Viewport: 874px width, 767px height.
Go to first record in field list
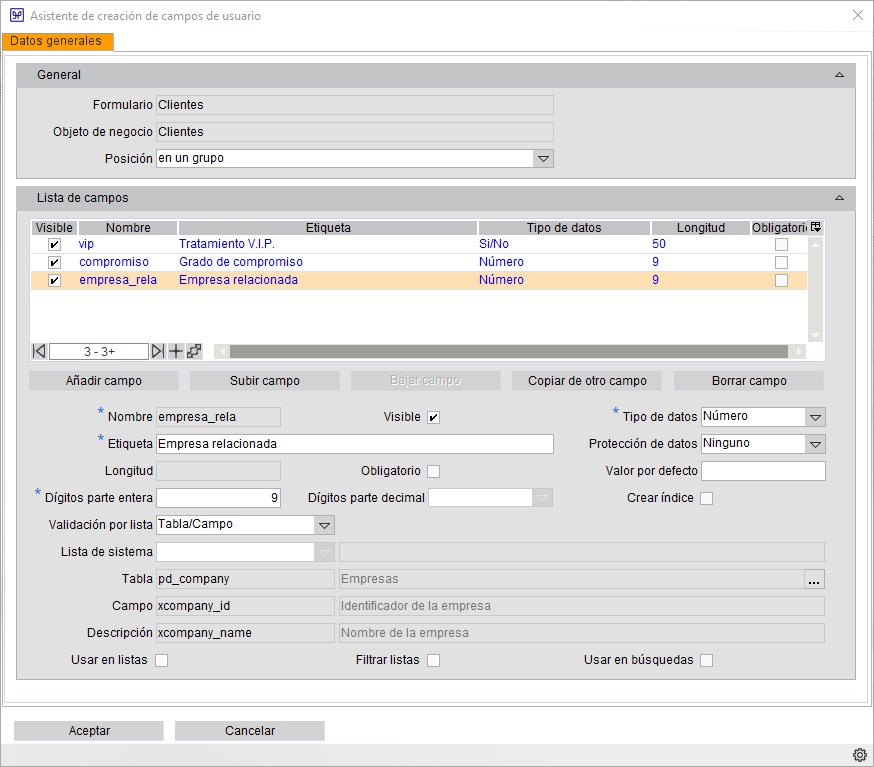[x=39, y=351]
